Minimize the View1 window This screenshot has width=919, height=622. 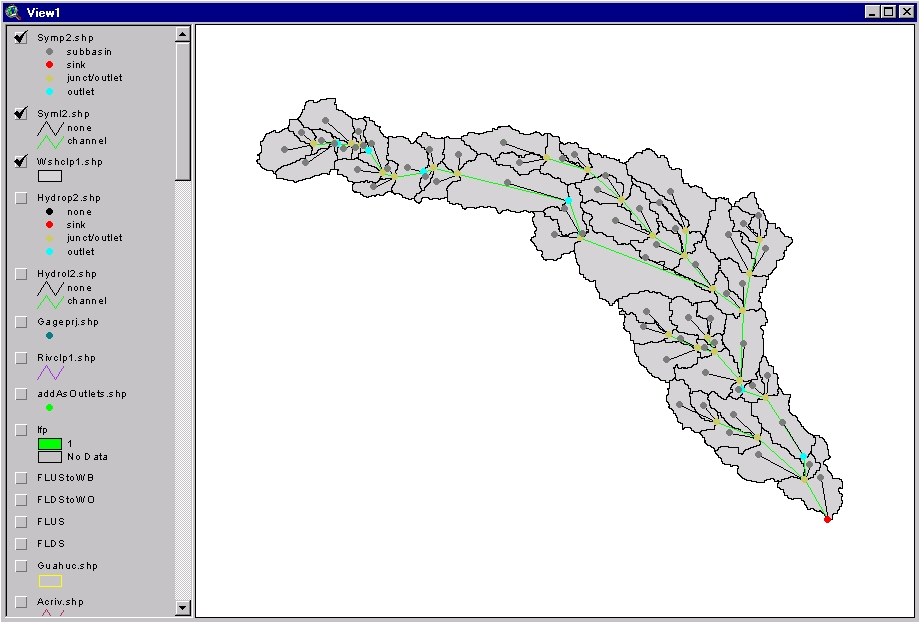[x=873, y=12]
